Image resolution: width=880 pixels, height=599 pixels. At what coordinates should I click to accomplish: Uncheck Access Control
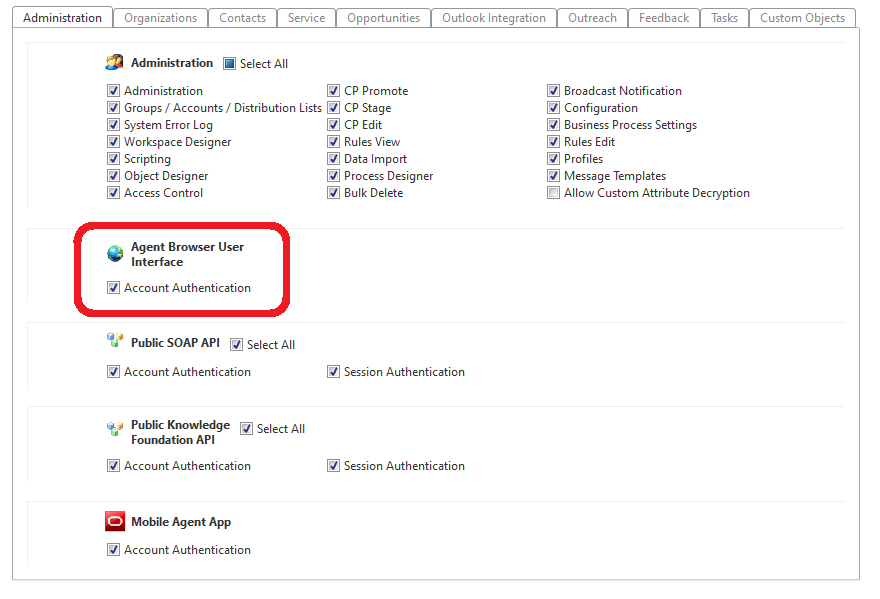[x=113, y=193]
